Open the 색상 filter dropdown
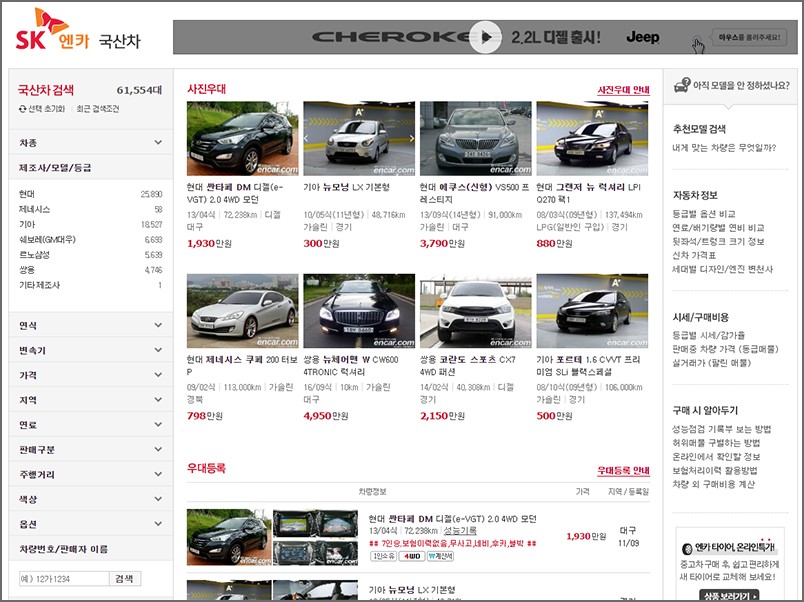 click(x=91, y=499)
